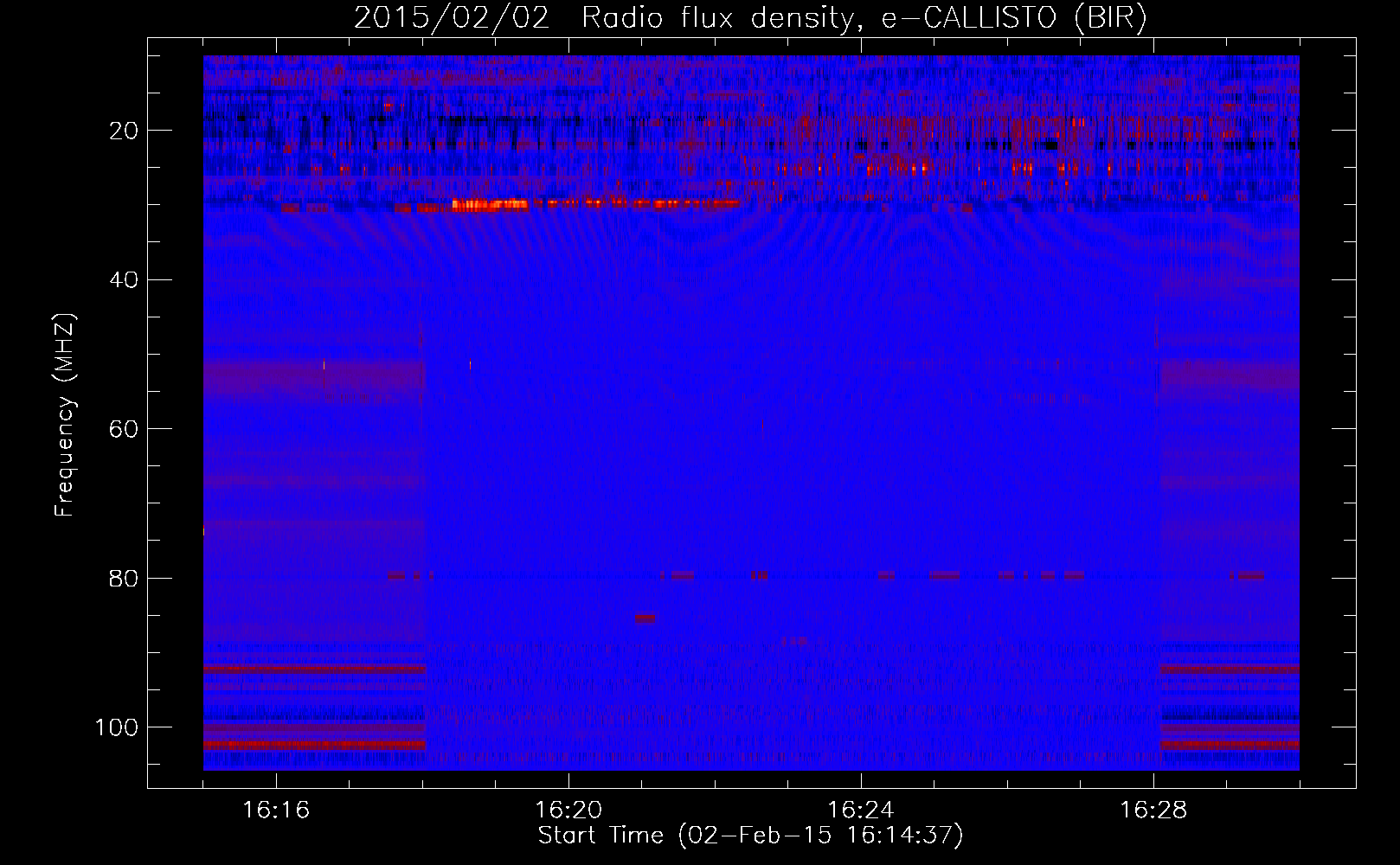Screen dimensions: 1400x865
Task: Click the "40" frequency tick label
Action: coord(124,280)
